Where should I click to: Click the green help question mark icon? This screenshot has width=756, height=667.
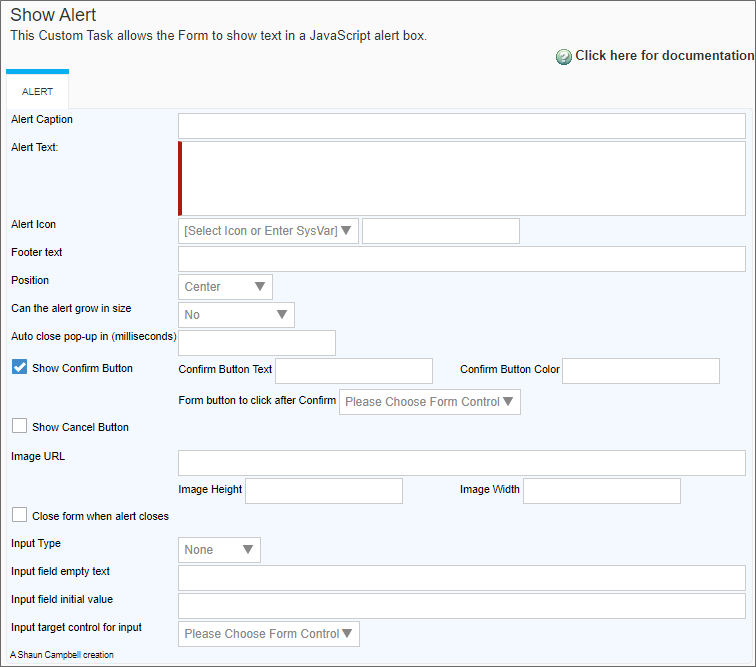[564, 57]
